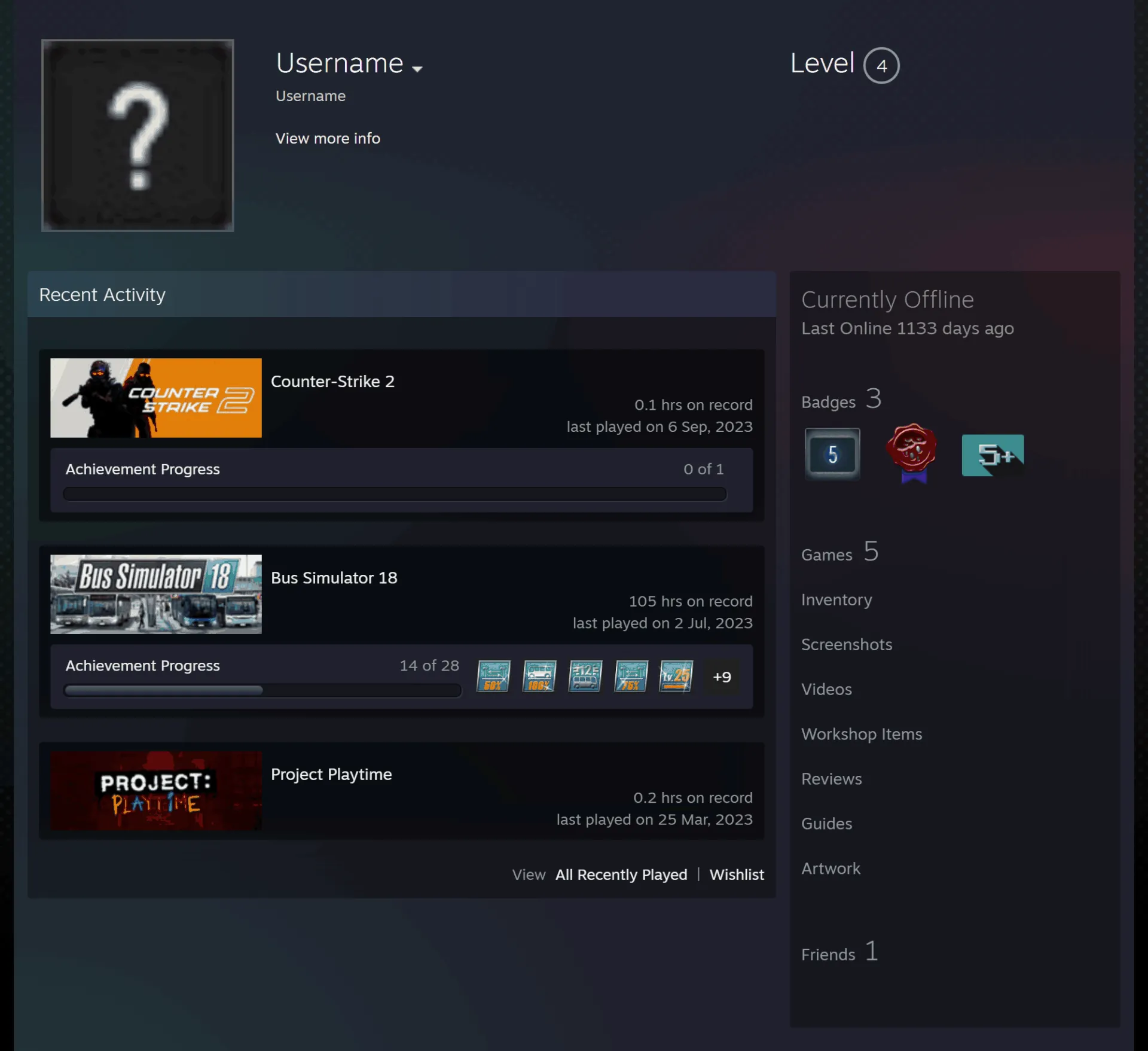This screenshot has height=1051, width=1148.
Task: Click the profile avatar question mark
Action: click(x=138, y=135)
